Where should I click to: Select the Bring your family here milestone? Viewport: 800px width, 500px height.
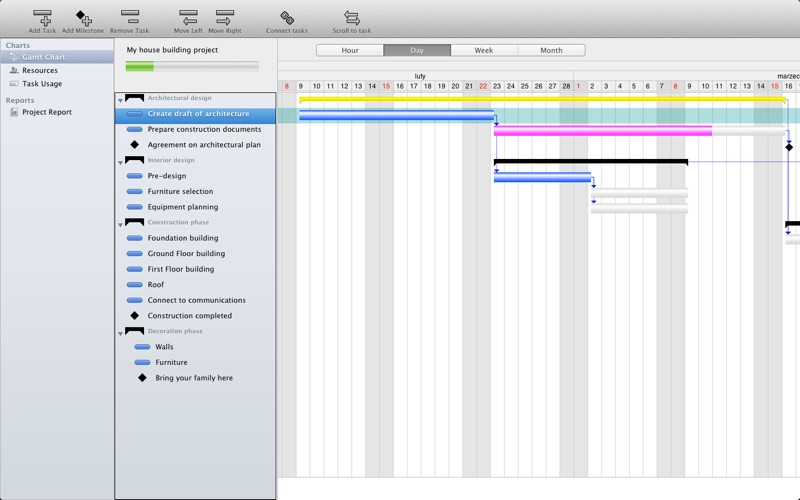[193, 378]
